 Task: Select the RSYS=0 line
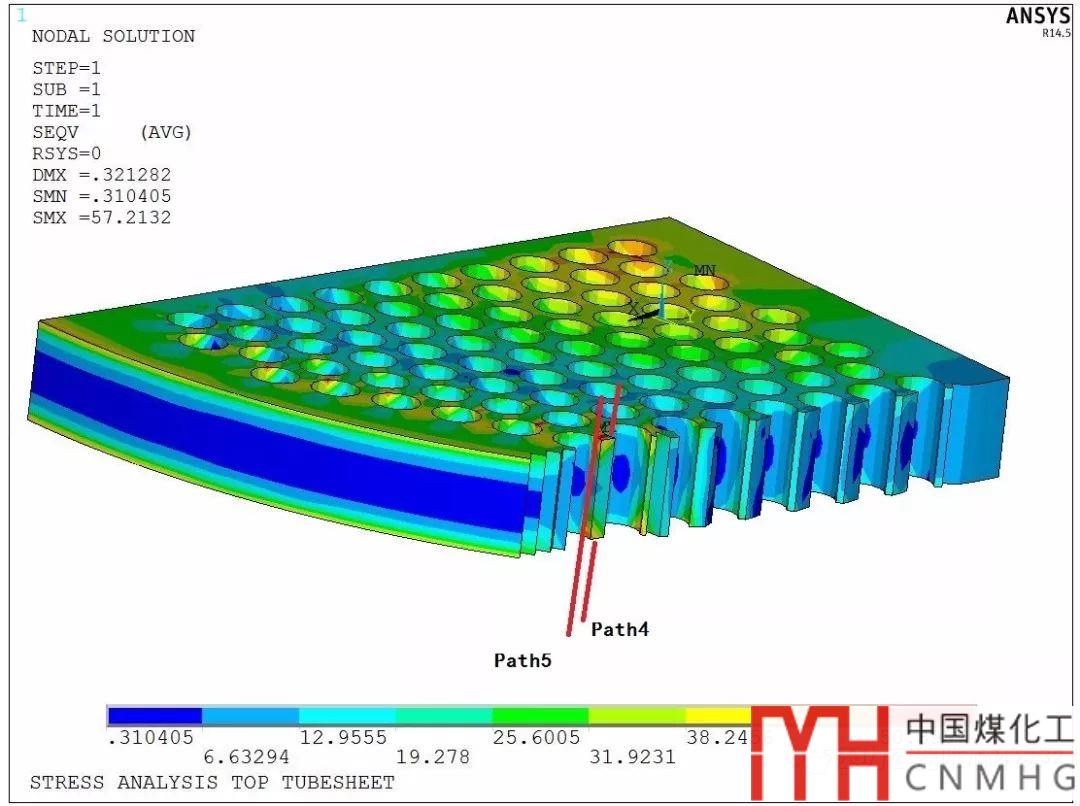tap(66, 154)
